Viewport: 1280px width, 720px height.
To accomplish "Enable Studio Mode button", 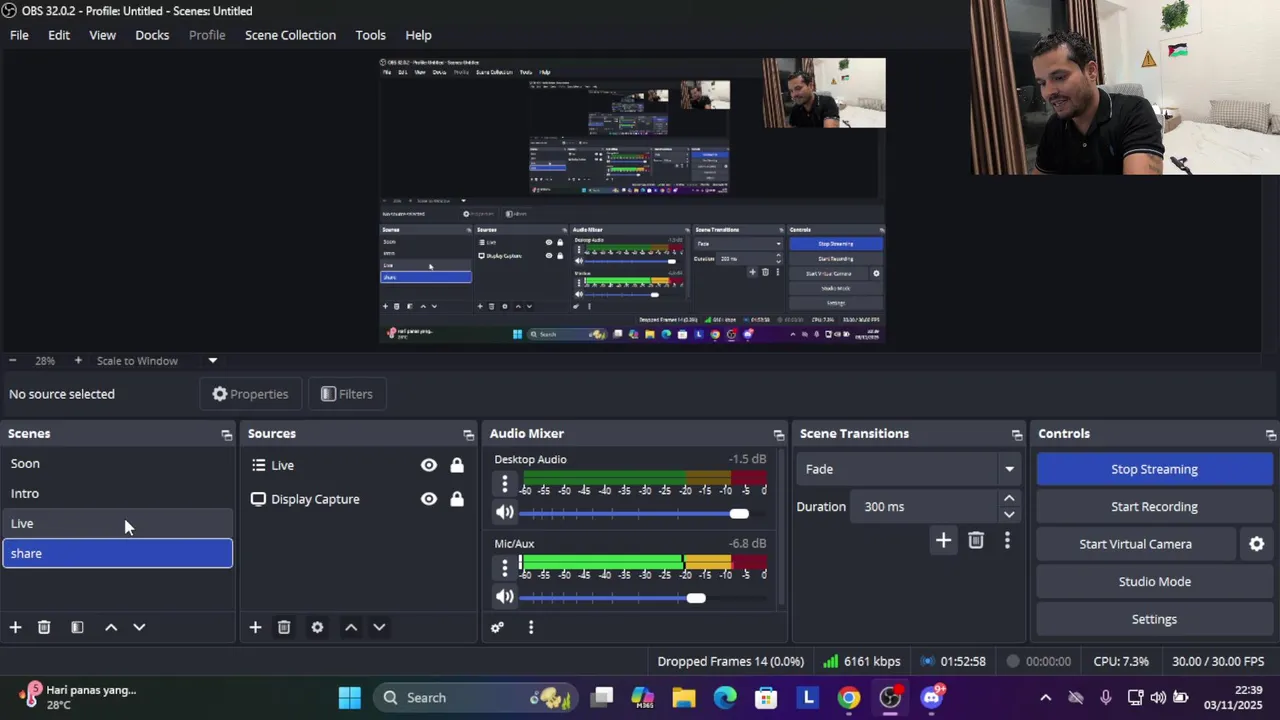I will [1154, 582].
